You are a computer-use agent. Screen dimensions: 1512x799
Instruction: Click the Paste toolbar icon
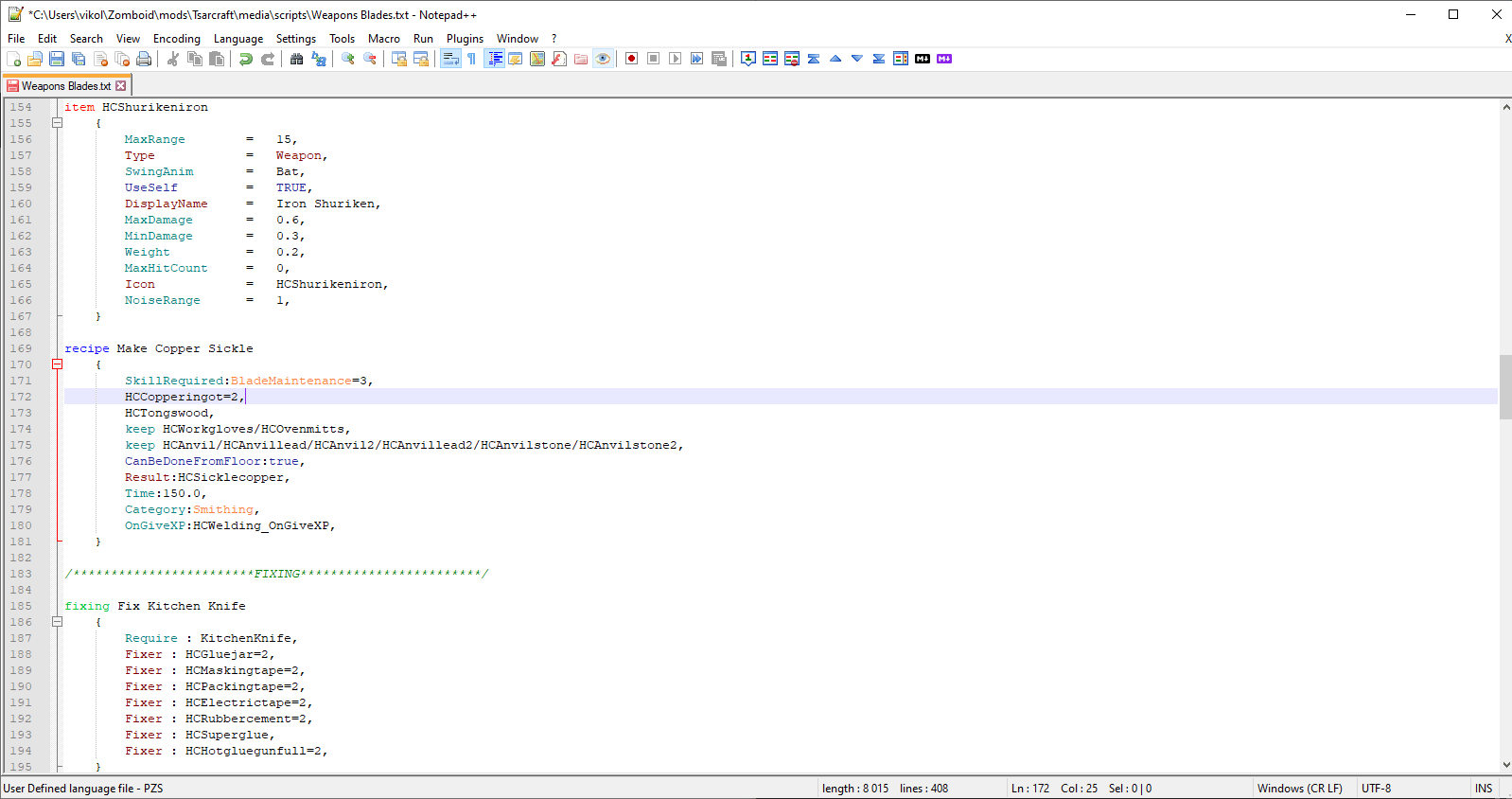coord(217,59)
